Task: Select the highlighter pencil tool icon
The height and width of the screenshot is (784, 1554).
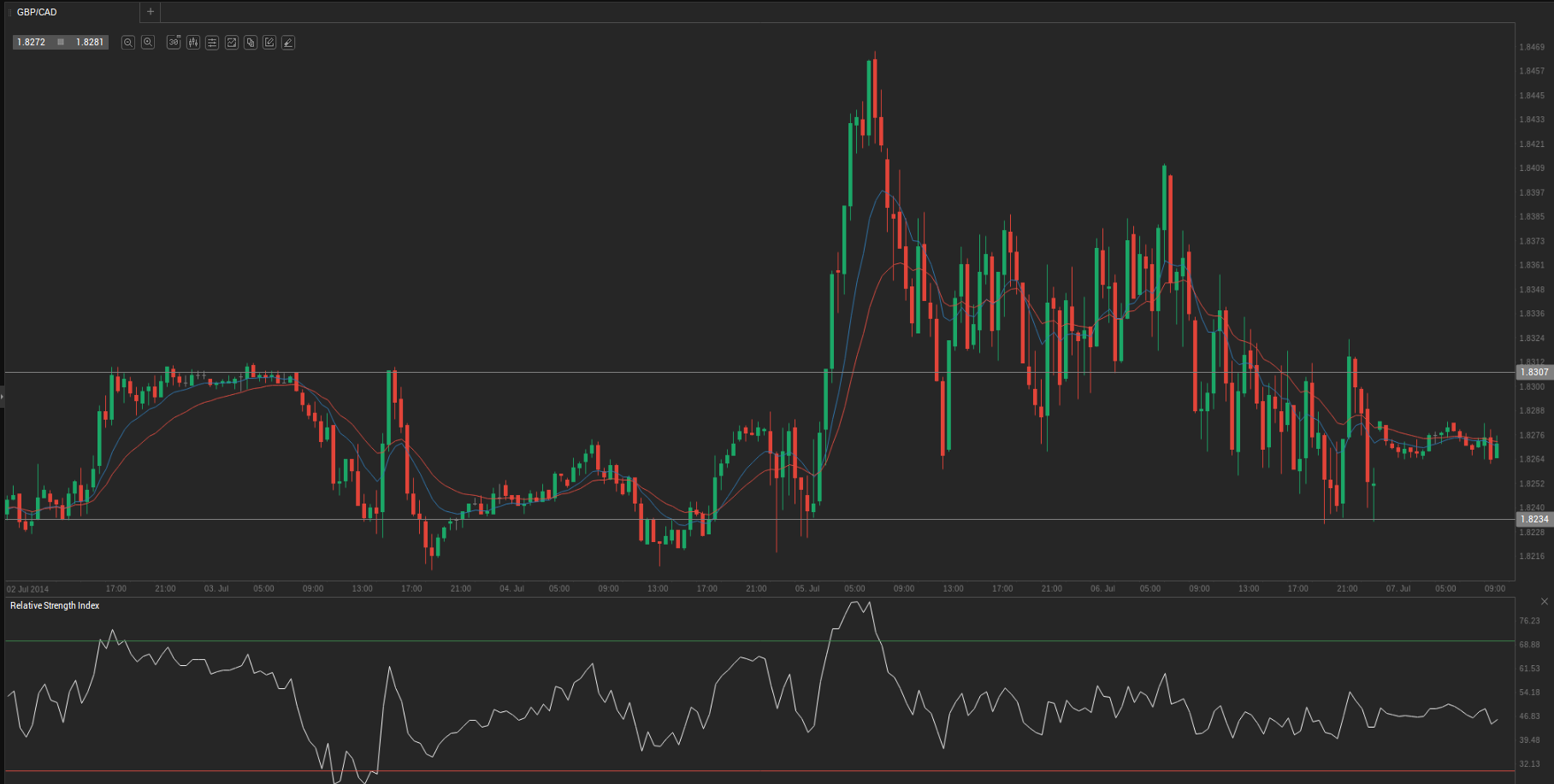Action: 288,42
